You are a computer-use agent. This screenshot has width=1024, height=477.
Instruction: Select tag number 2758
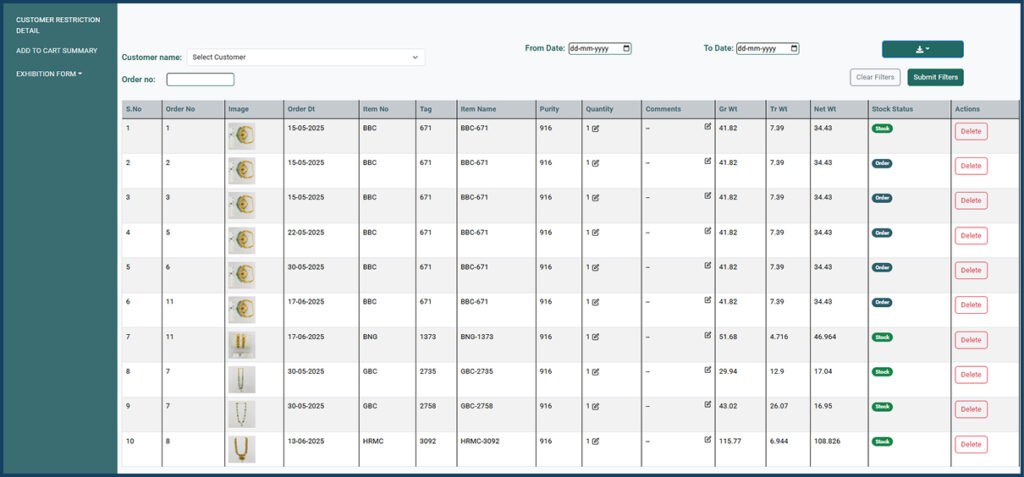click(428, 406)
